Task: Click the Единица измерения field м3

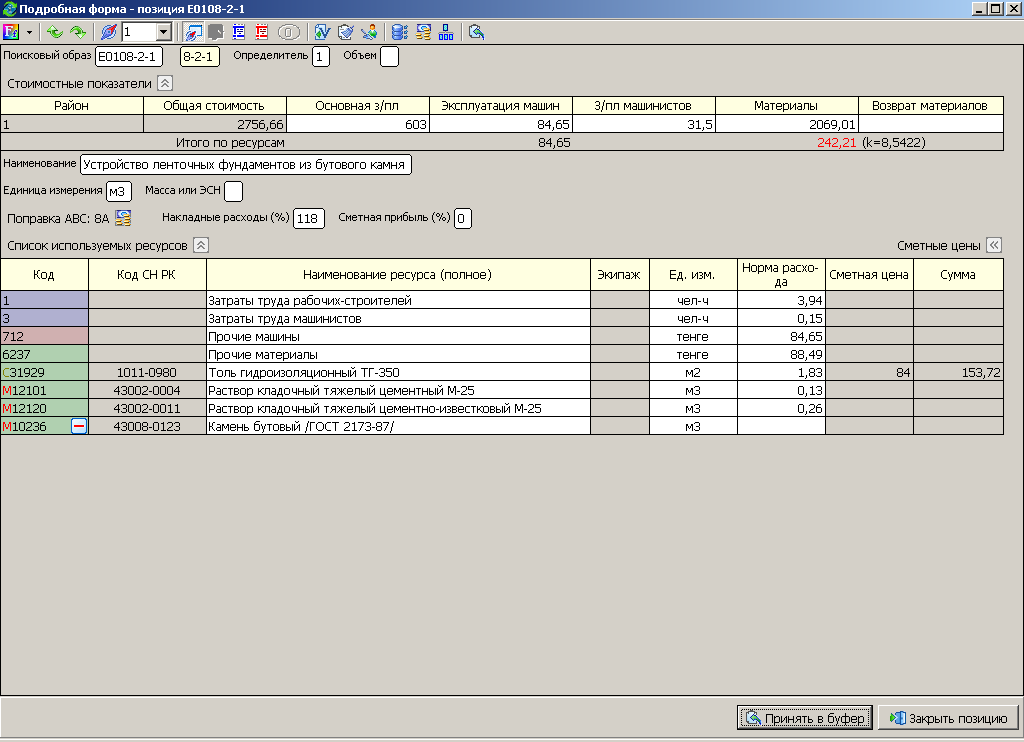Action: (119, 191)
